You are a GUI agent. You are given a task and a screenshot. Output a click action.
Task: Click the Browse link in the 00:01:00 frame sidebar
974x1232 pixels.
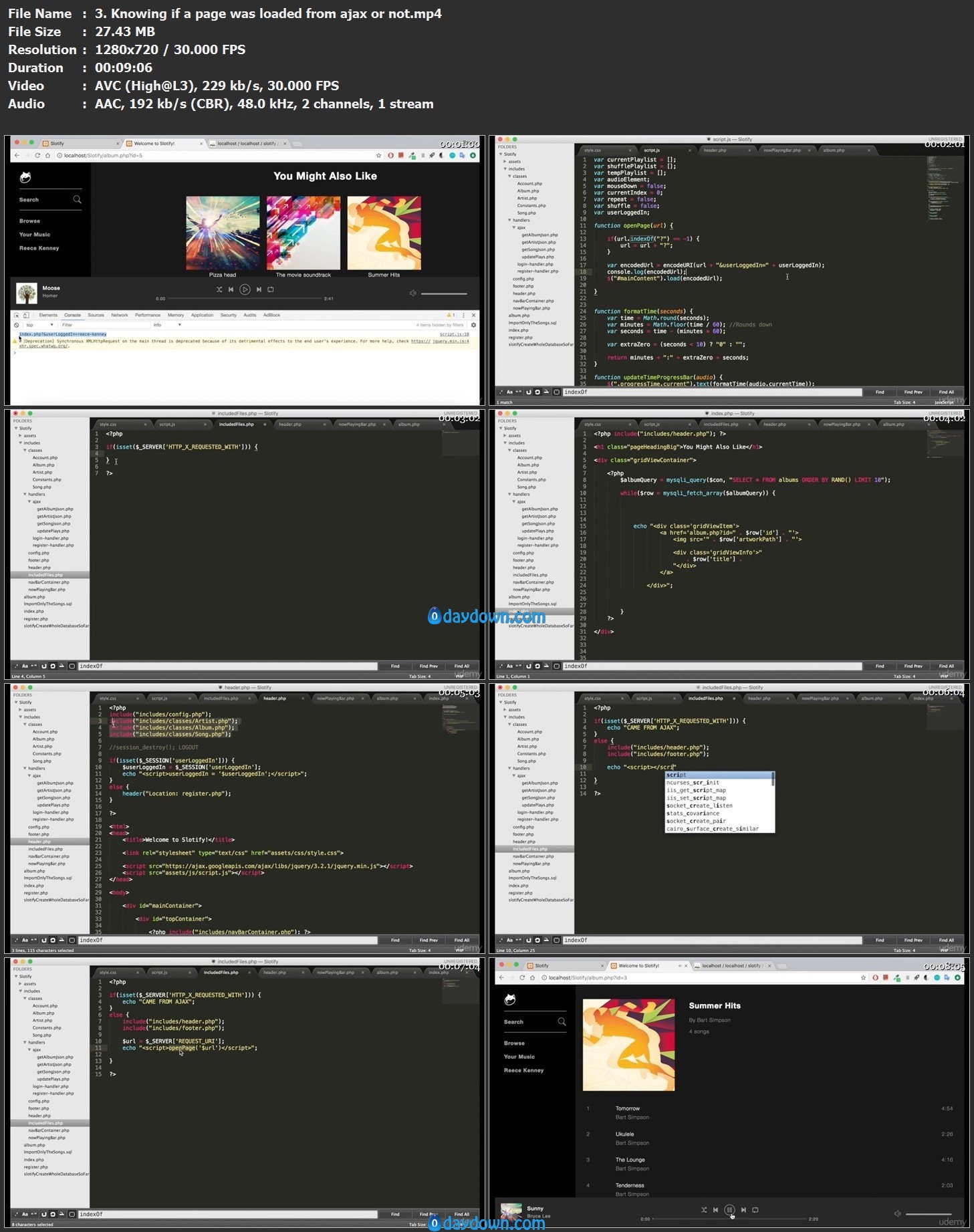tap(29, 221)
